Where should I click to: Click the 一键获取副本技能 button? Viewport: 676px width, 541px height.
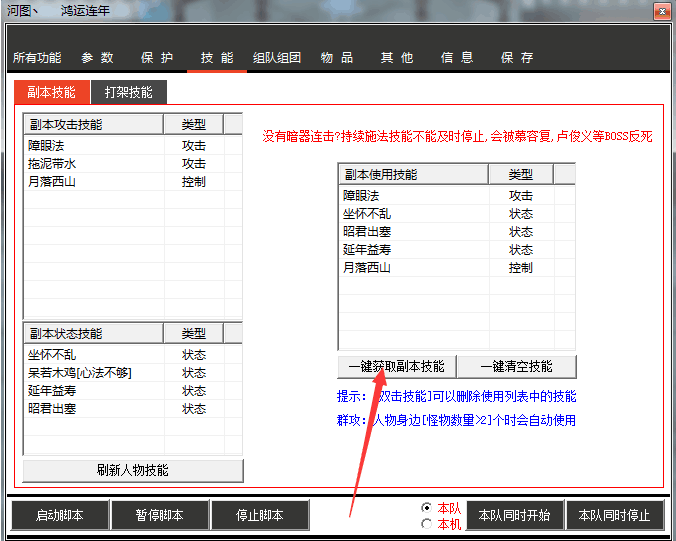pyautogui.click(x=397, y=366)
